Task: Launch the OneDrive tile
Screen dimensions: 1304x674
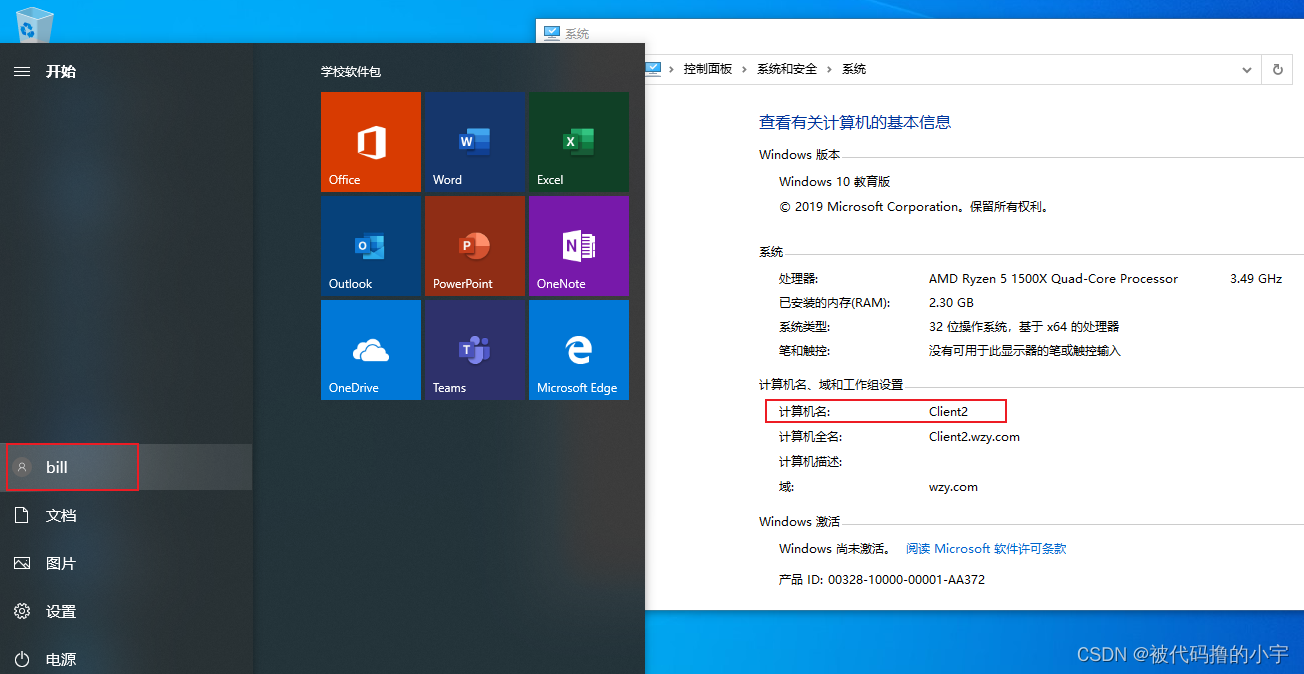Action: pos(371,350)
